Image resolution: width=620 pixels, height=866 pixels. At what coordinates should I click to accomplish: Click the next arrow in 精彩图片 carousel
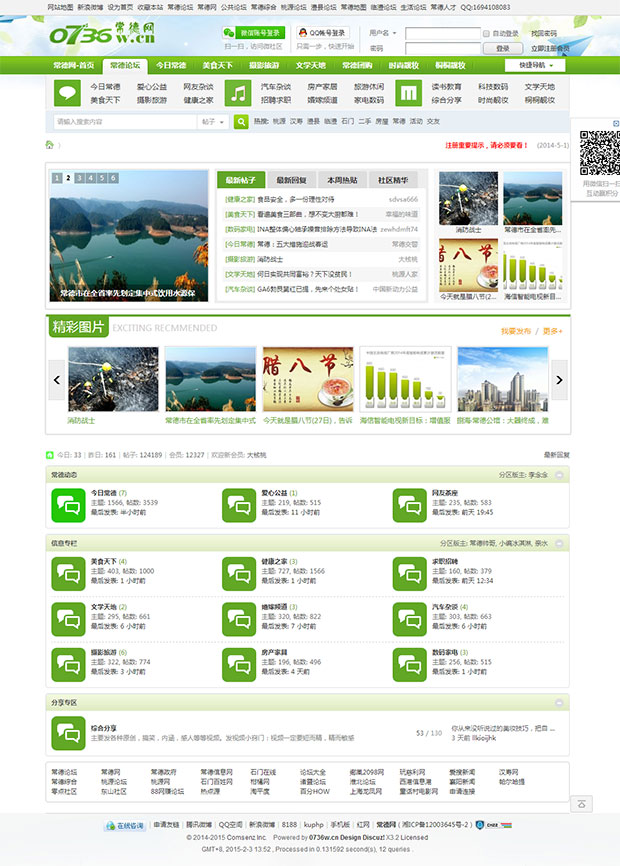coord(559,380)
